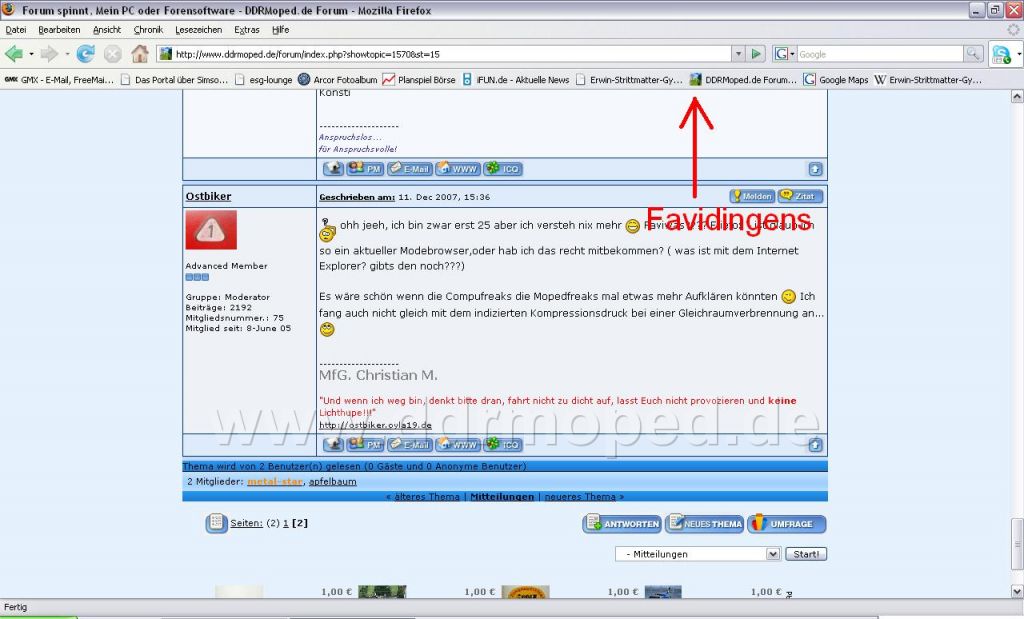The height and width of the screenshot is (619, 1024).
Task: Click the Firefox reload page button
Action: click(86, 54)
